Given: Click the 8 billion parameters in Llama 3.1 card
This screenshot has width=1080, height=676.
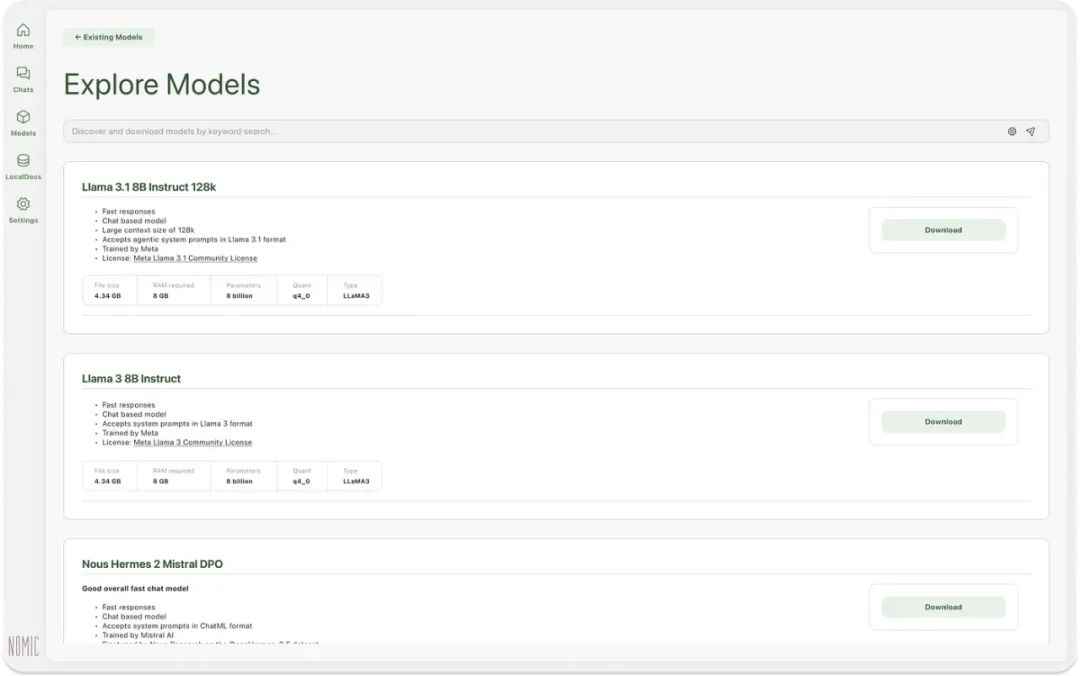Looking at the screenshot, I should (239, 296).
